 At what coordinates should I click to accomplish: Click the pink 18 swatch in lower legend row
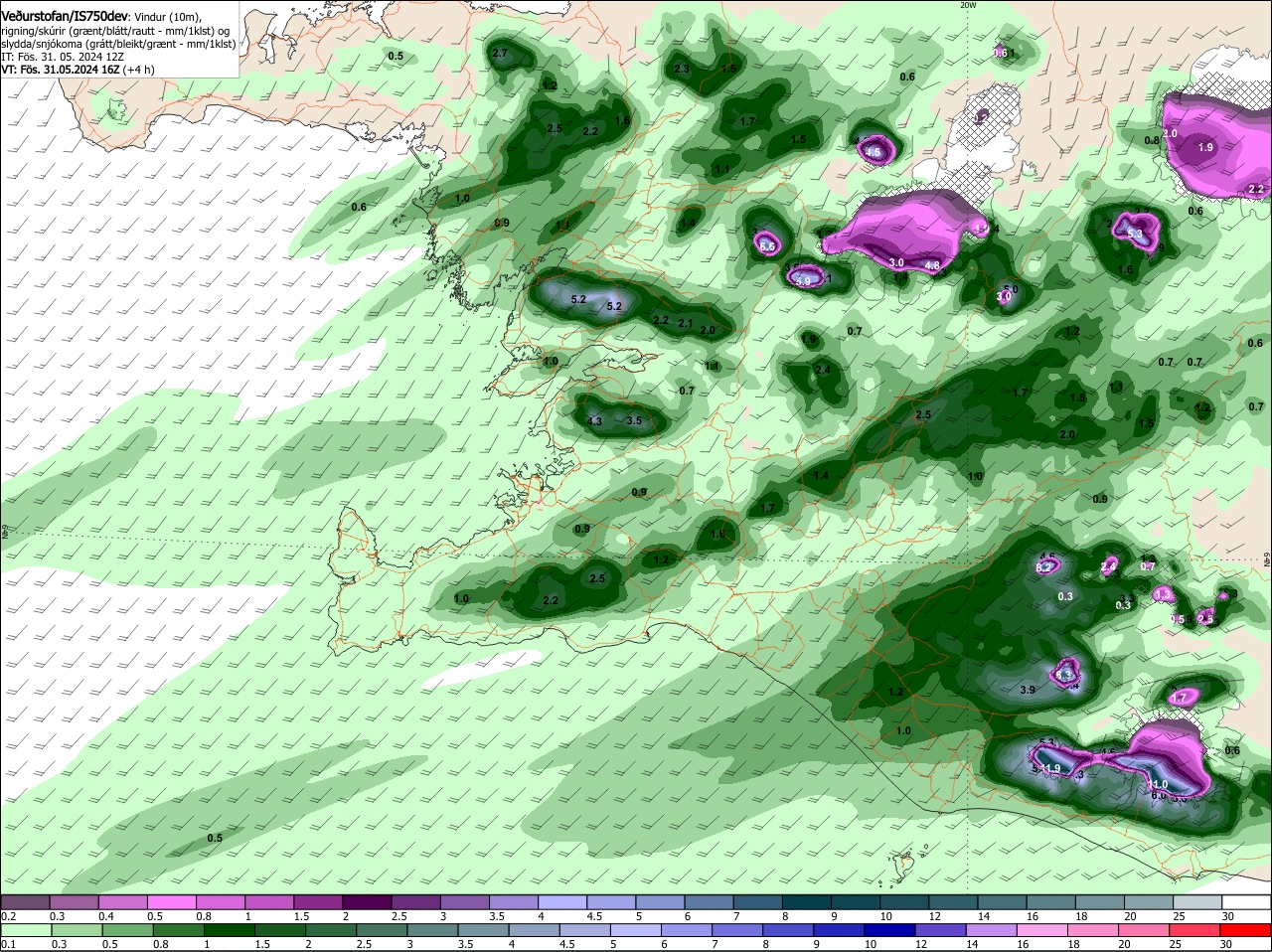click(1093, 930)
